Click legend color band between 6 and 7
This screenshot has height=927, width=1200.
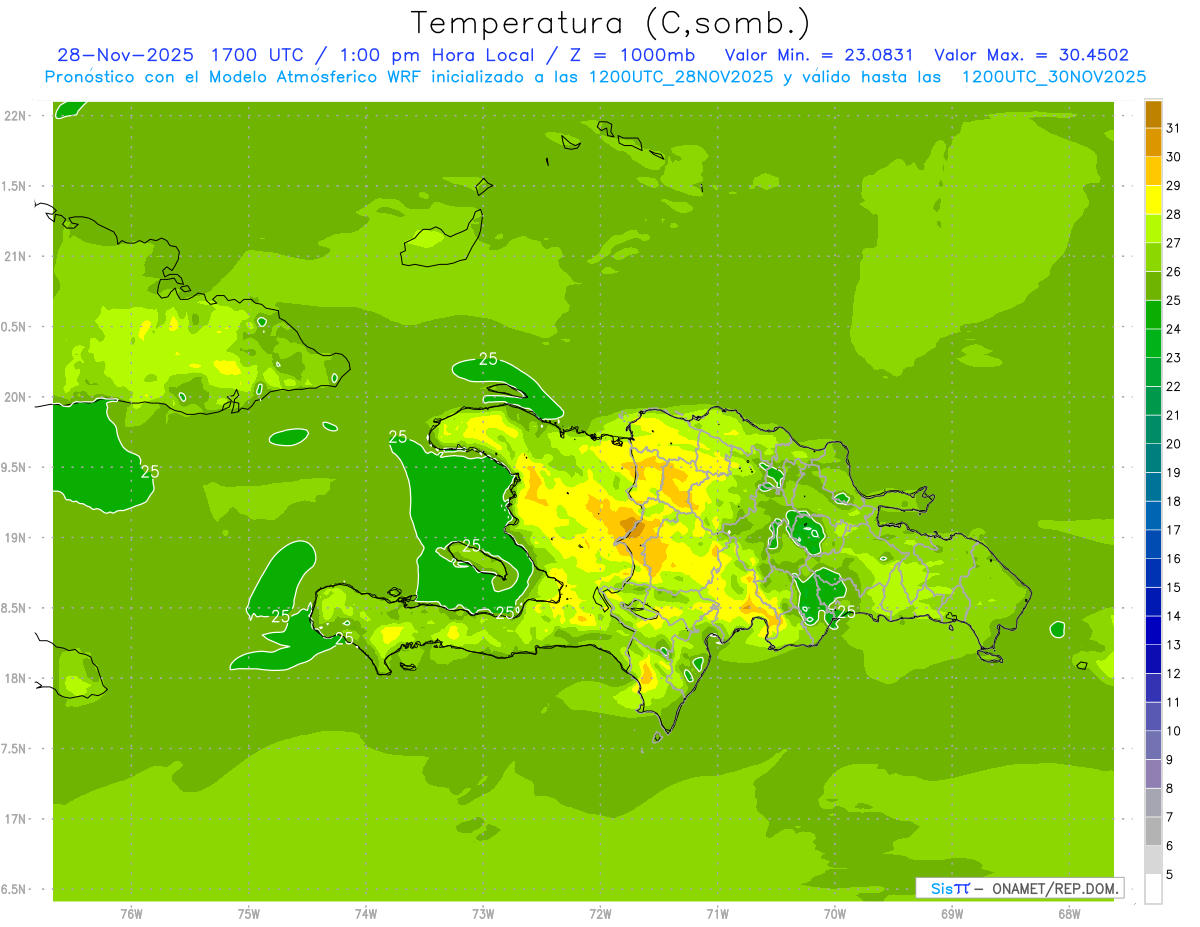(1153, 831)
